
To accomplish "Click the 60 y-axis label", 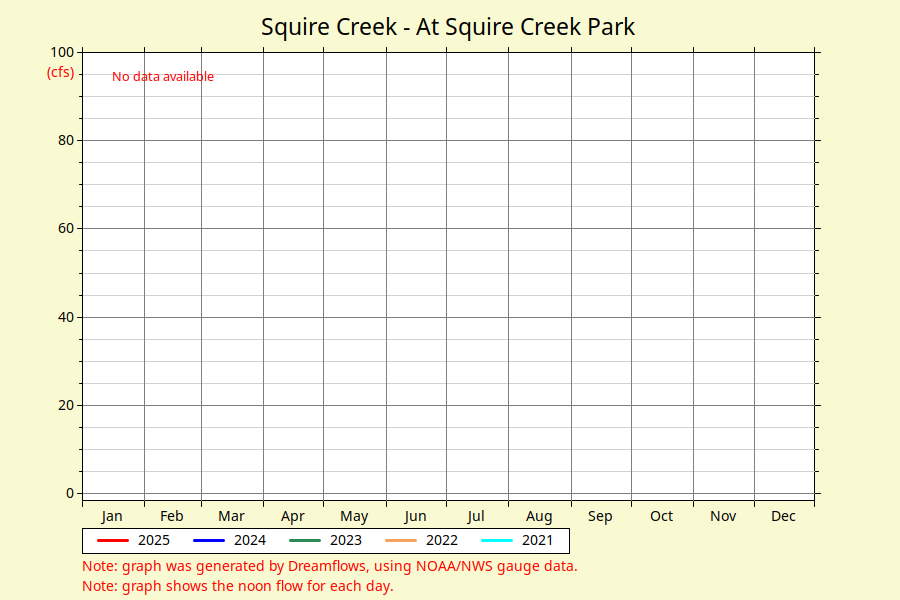I will 66,229.
